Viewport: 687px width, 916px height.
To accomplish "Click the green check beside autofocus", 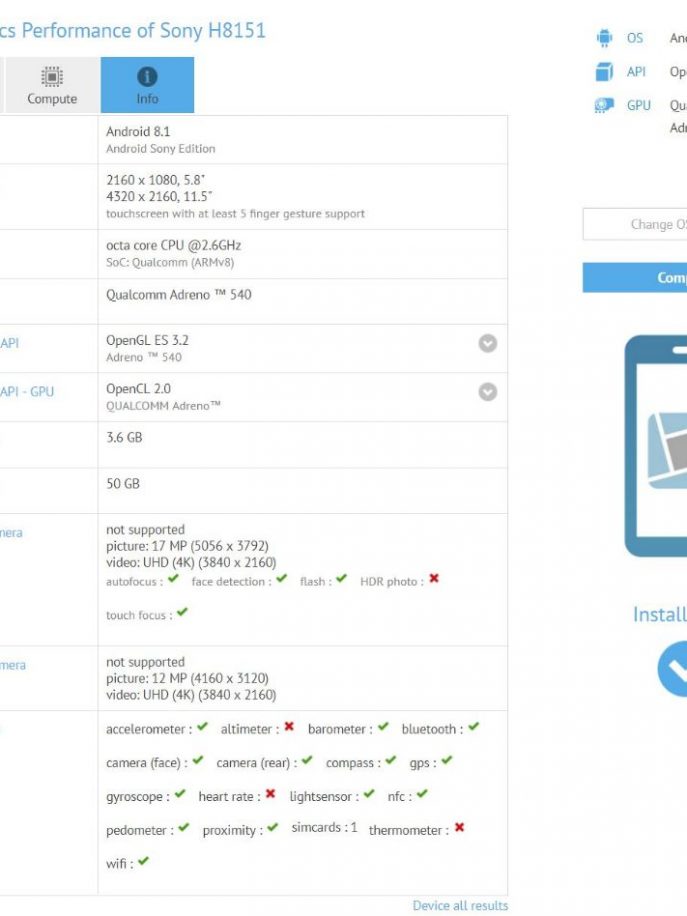I will (x=174, y=580).
